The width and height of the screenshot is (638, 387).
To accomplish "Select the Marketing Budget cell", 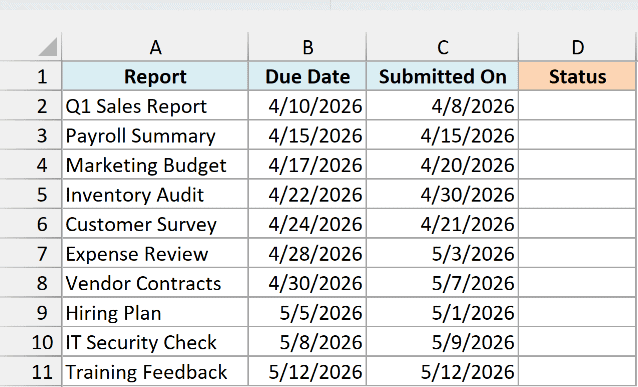I will pyautogui.click(x=155, y=165).
